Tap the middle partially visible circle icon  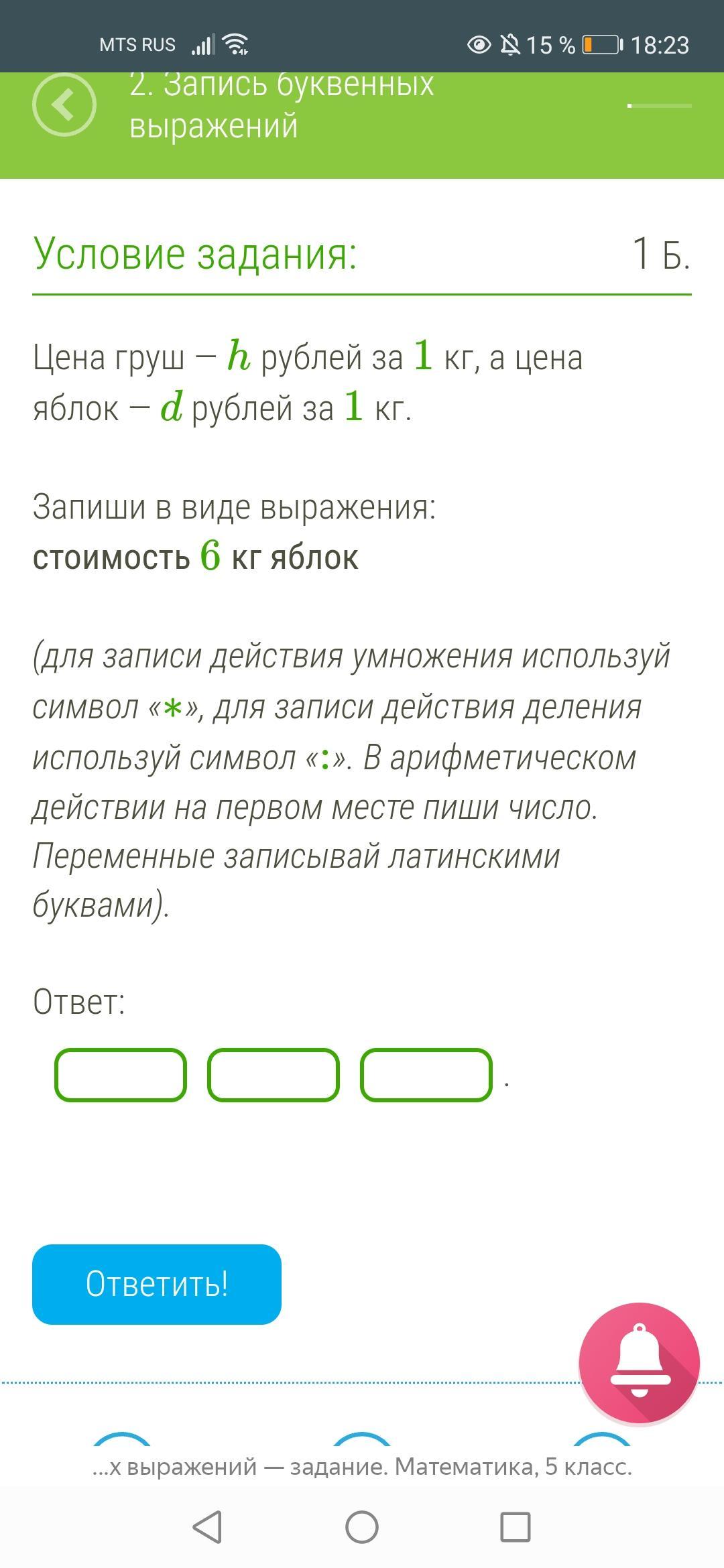click(361, 1439)
